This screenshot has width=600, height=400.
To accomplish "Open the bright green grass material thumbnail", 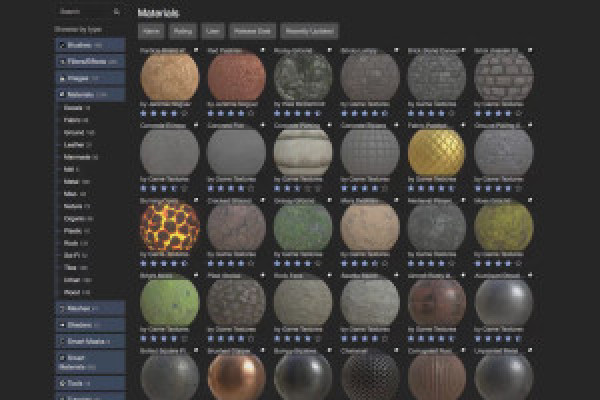I will [x=170, y=302].
